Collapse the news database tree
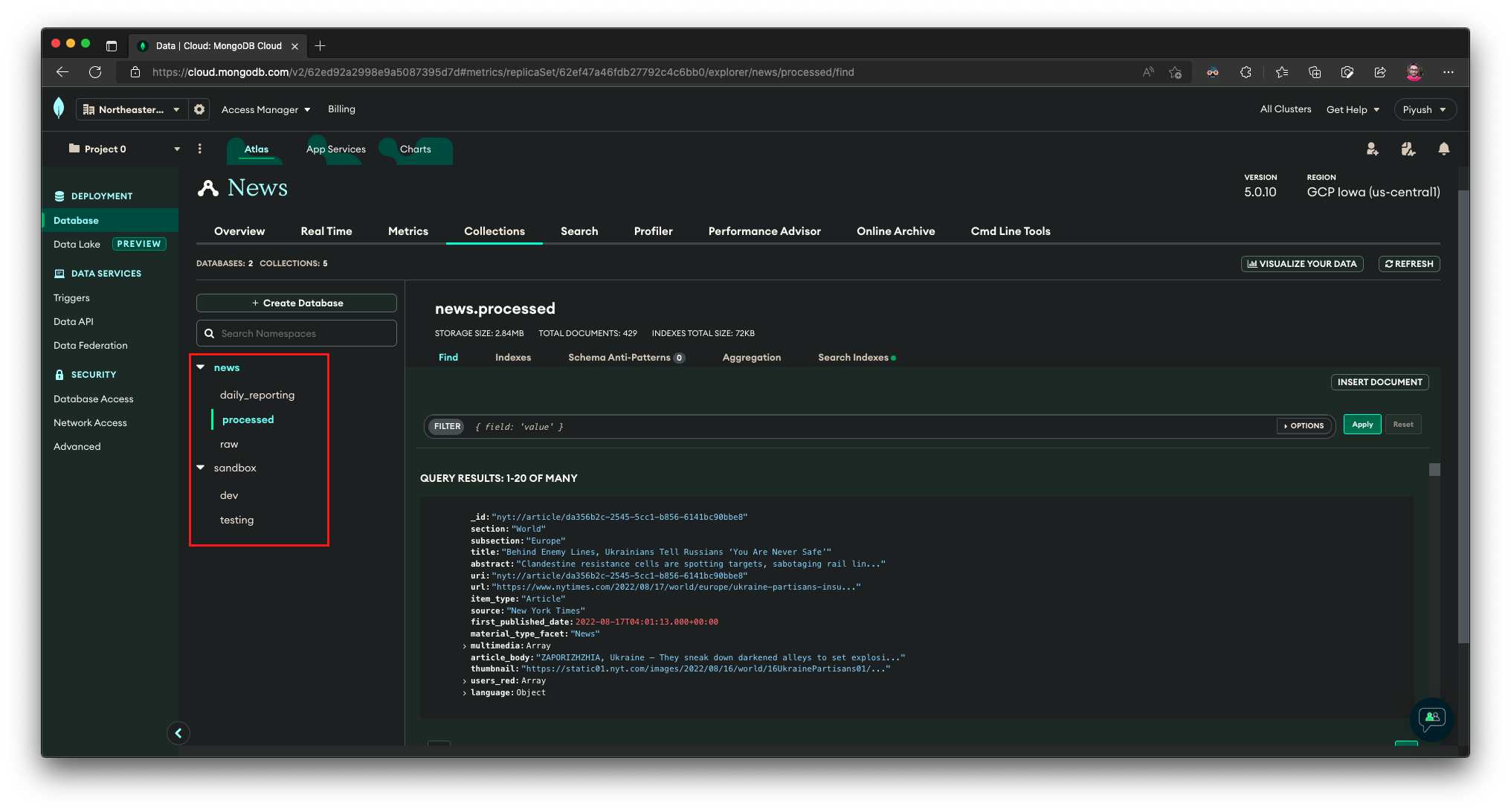1511x812 pixels. (201, 367)
